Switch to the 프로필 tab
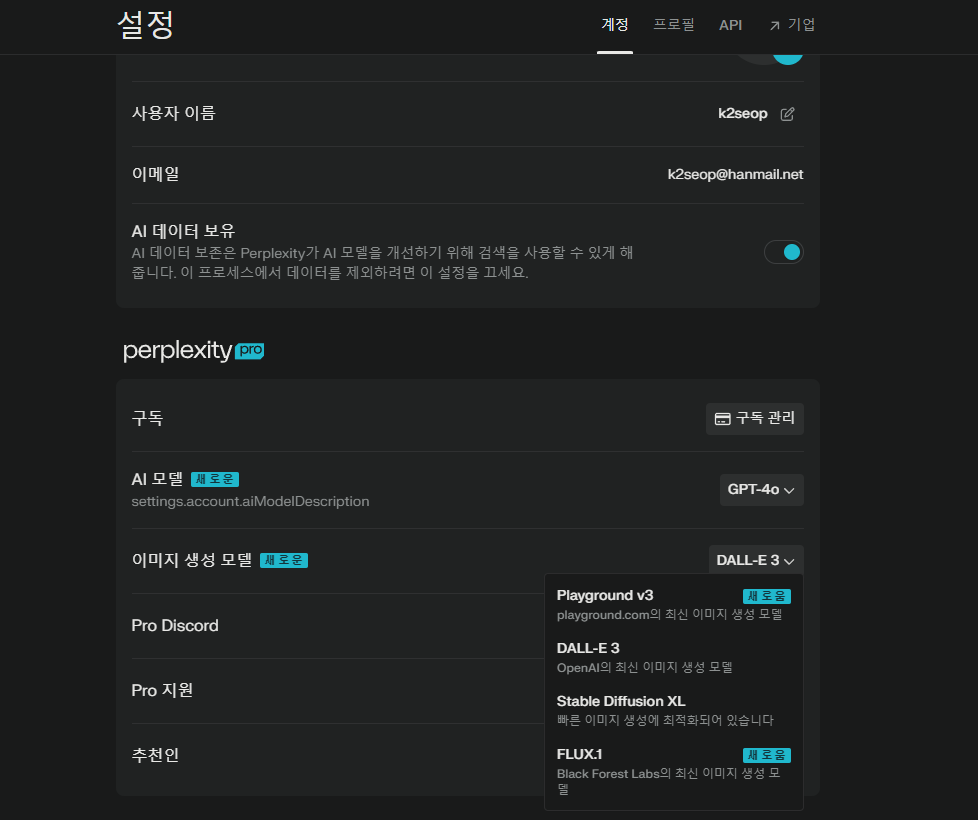 point(674,25)
